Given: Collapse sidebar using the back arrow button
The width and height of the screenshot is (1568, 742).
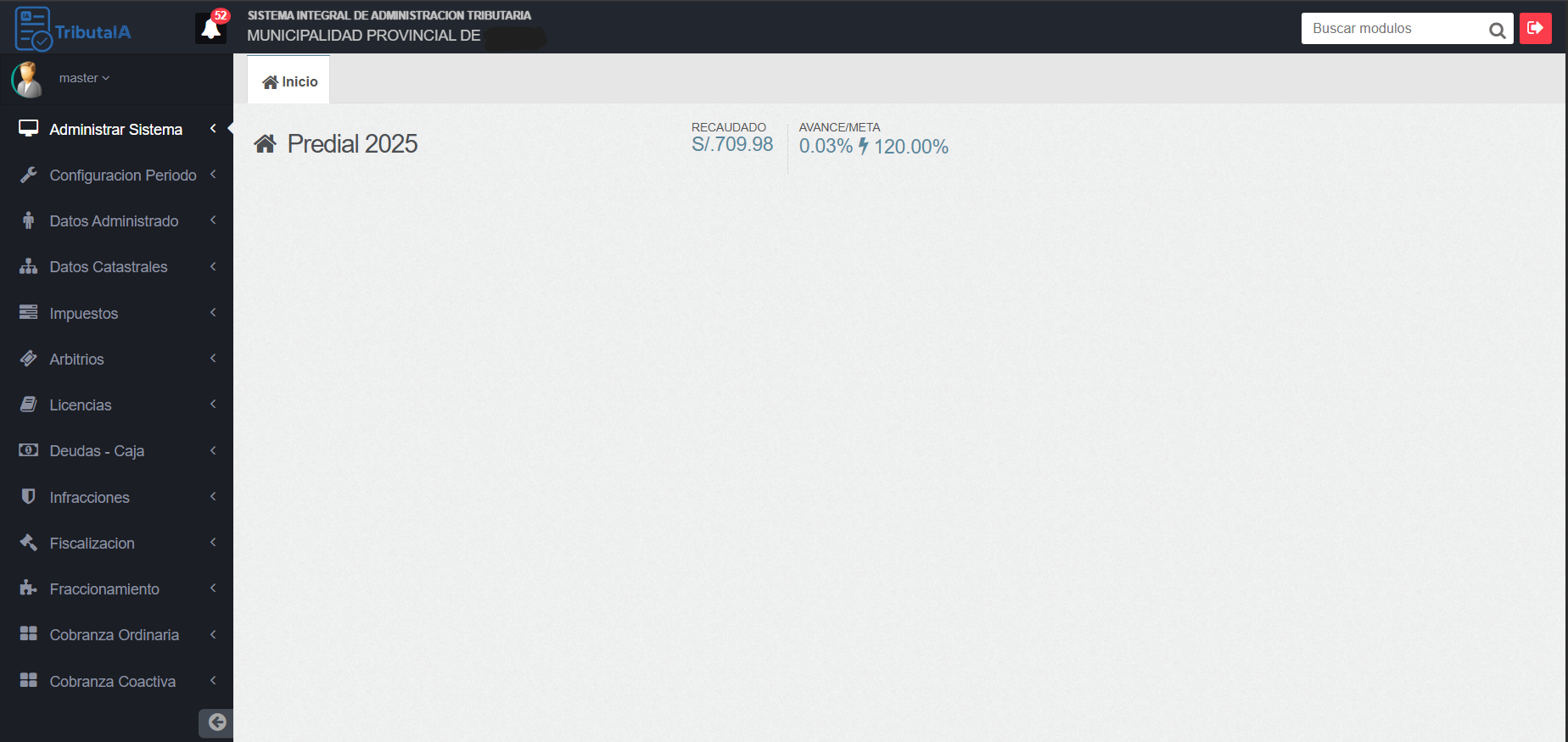Looking at the screenshot, I should pos(216,722).
